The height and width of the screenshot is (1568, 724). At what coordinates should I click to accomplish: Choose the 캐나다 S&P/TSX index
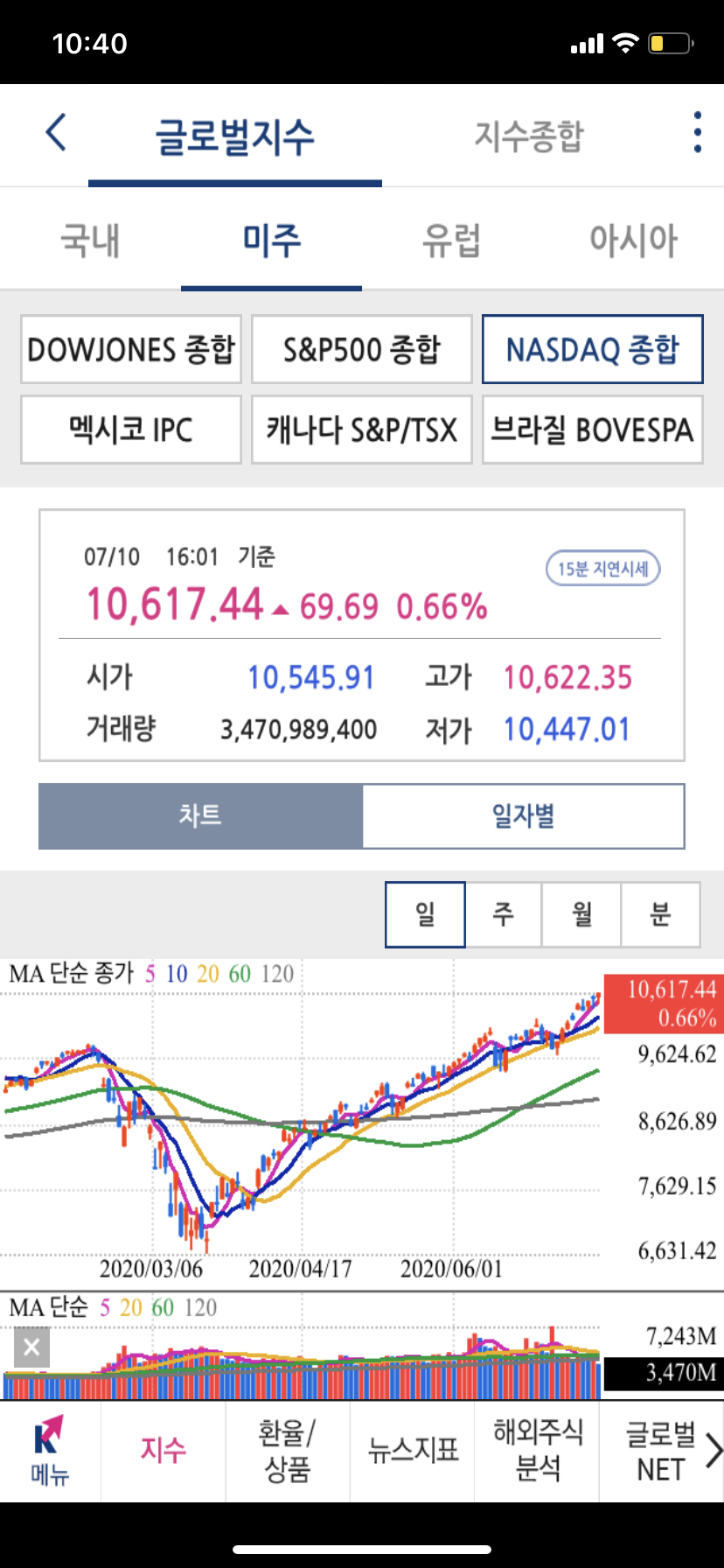[362, 430]
